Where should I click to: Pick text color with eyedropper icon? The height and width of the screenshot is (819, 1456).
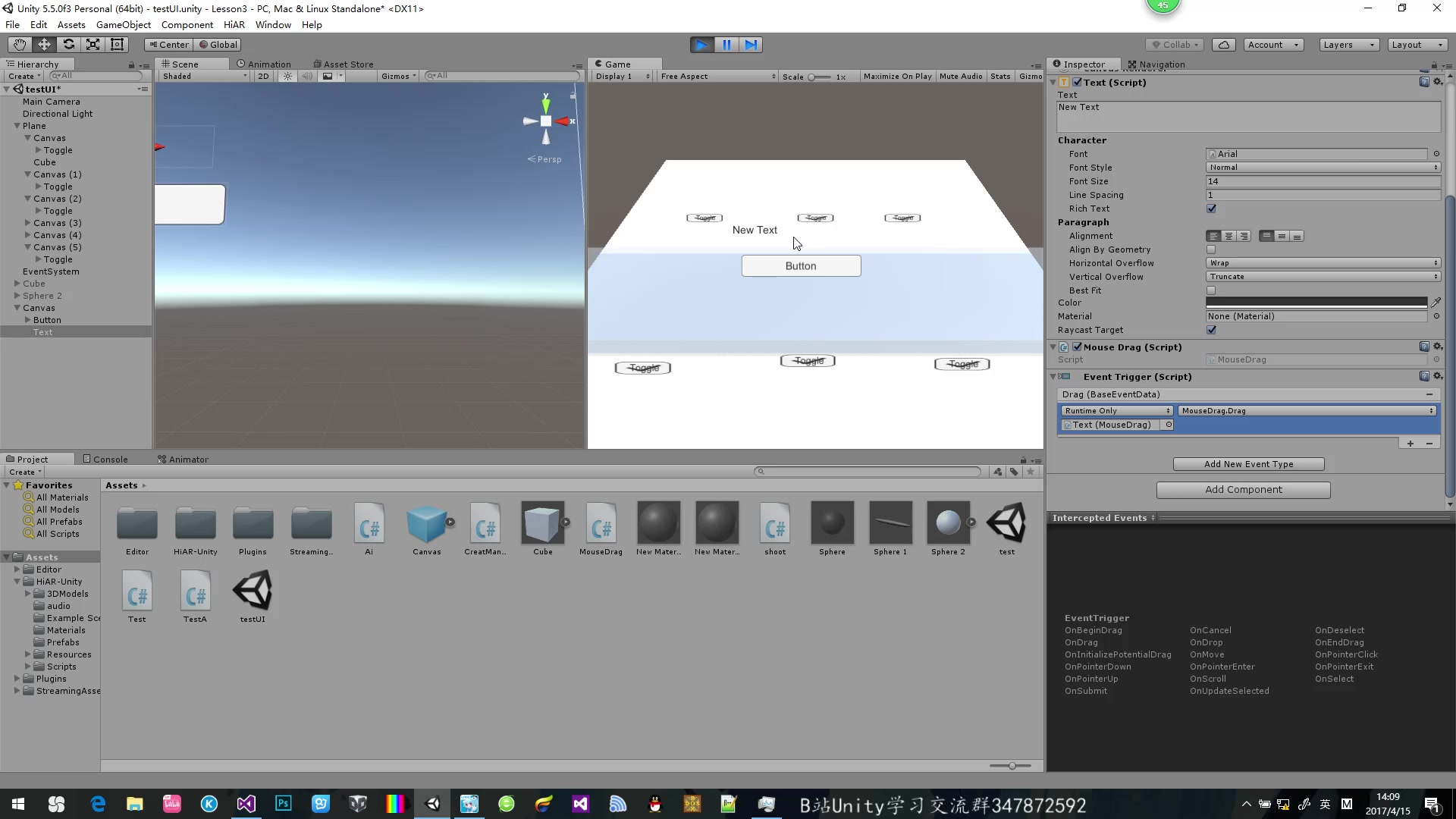1436,302
